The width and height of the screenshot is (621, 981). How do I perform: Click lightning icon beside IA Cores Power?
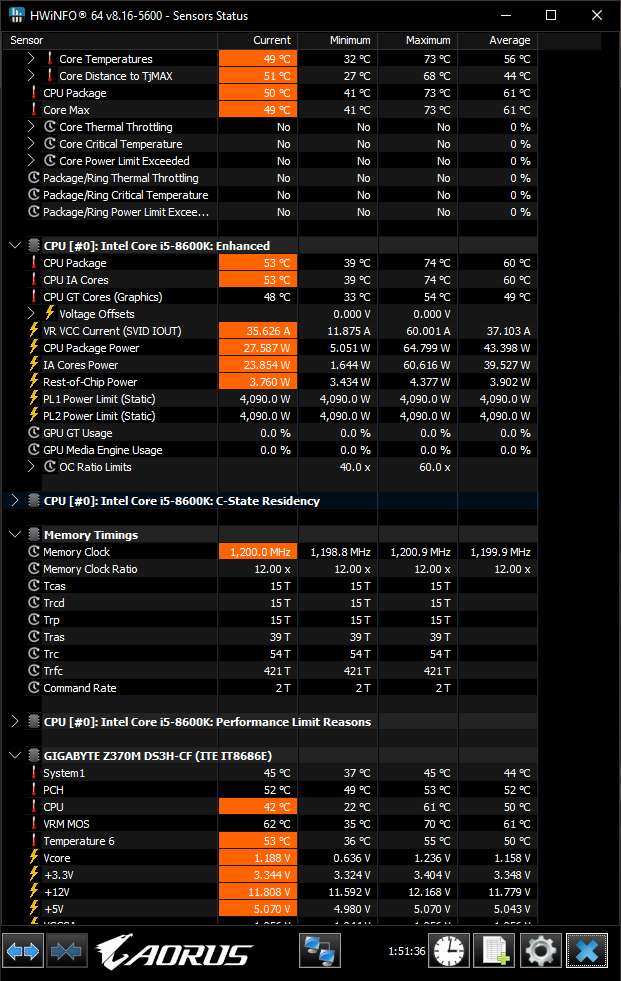[34, 365]
